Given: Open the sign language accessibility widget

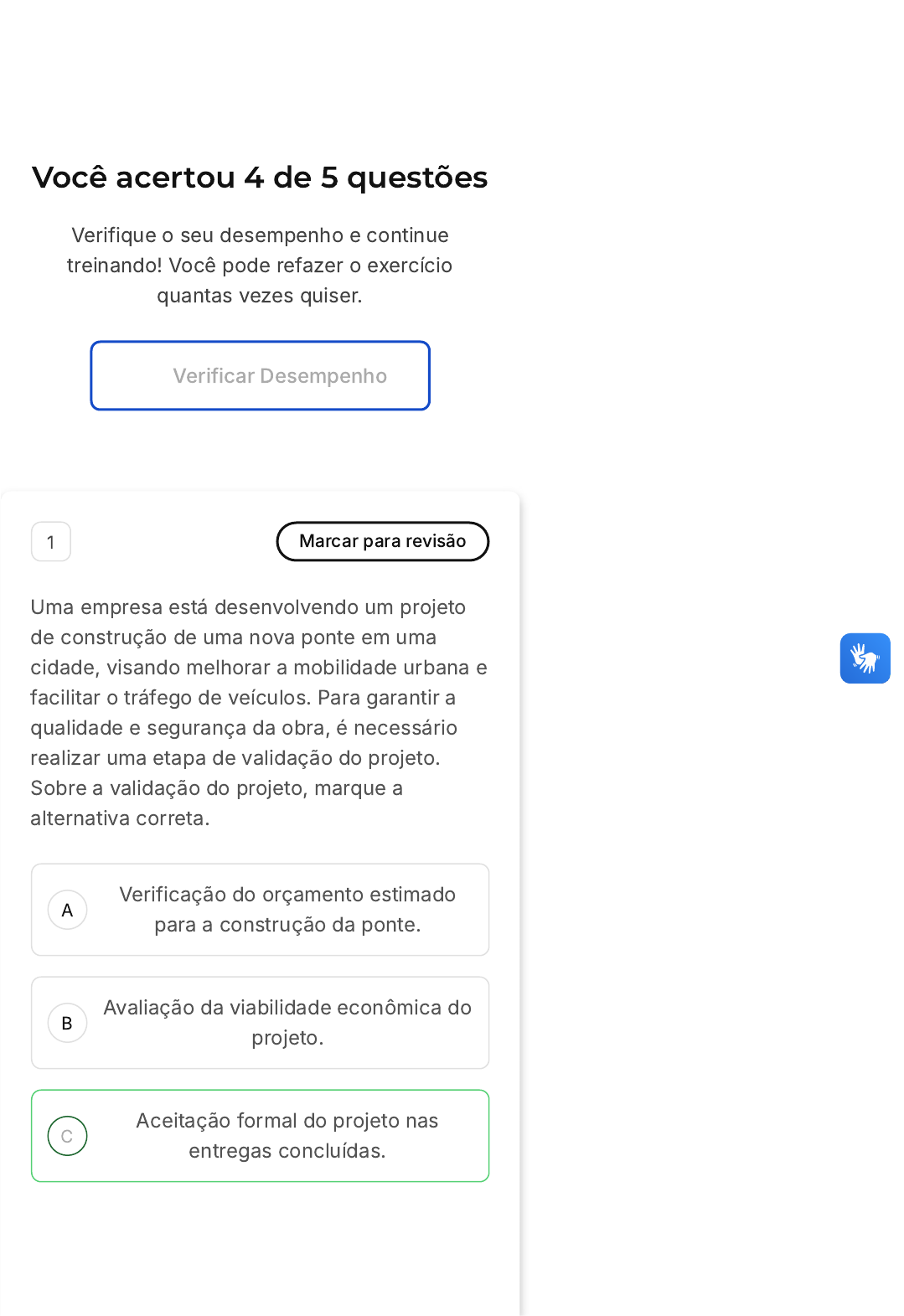Looking at the screenshot, I should (865, 658).
